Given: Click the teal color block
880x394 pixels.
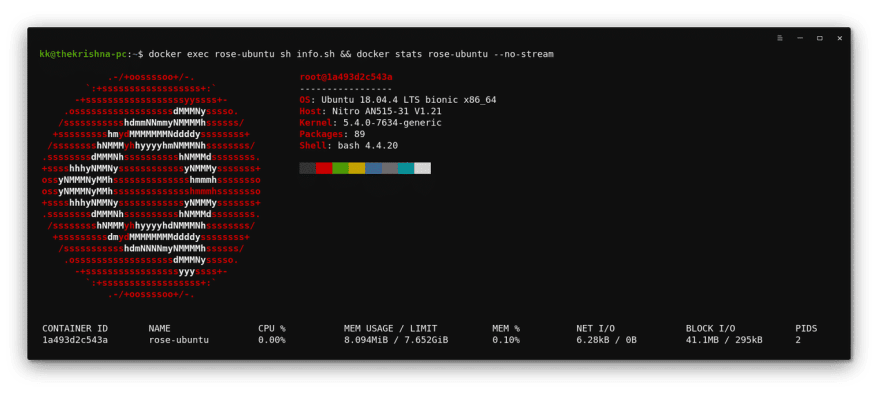Looking at the screenshot, I should click(406, 168).
